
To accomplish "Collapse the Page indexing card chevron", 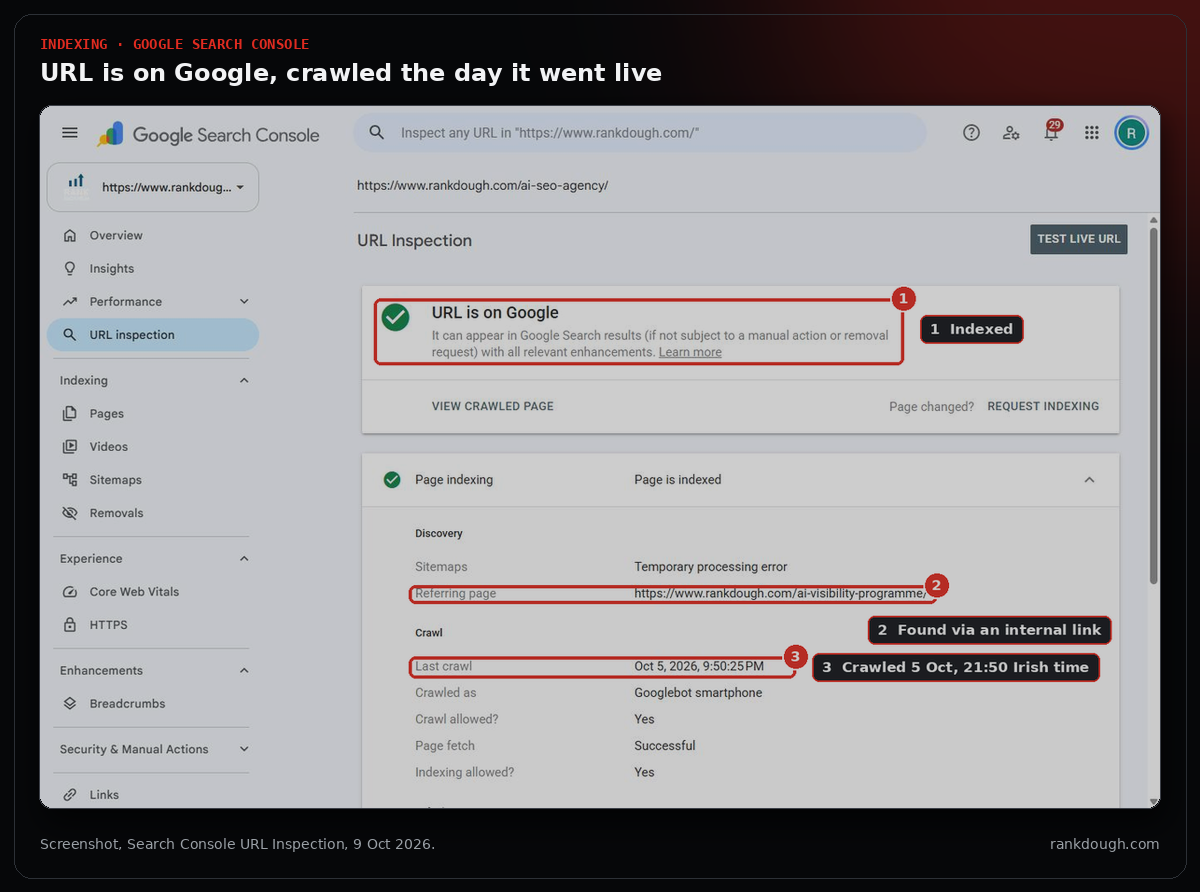I will 1089,480.
